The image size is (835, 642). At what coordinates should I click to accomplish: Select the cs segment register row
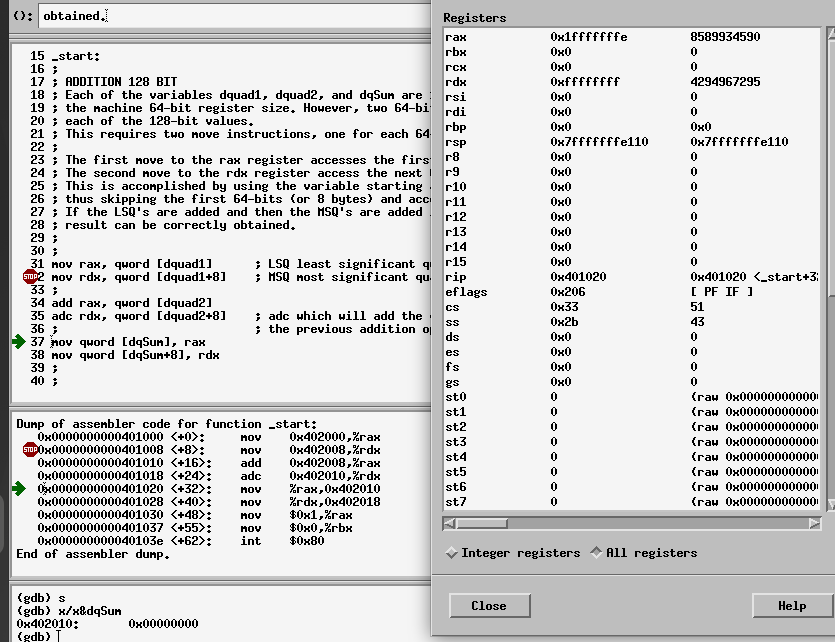[x=632, y=307]
